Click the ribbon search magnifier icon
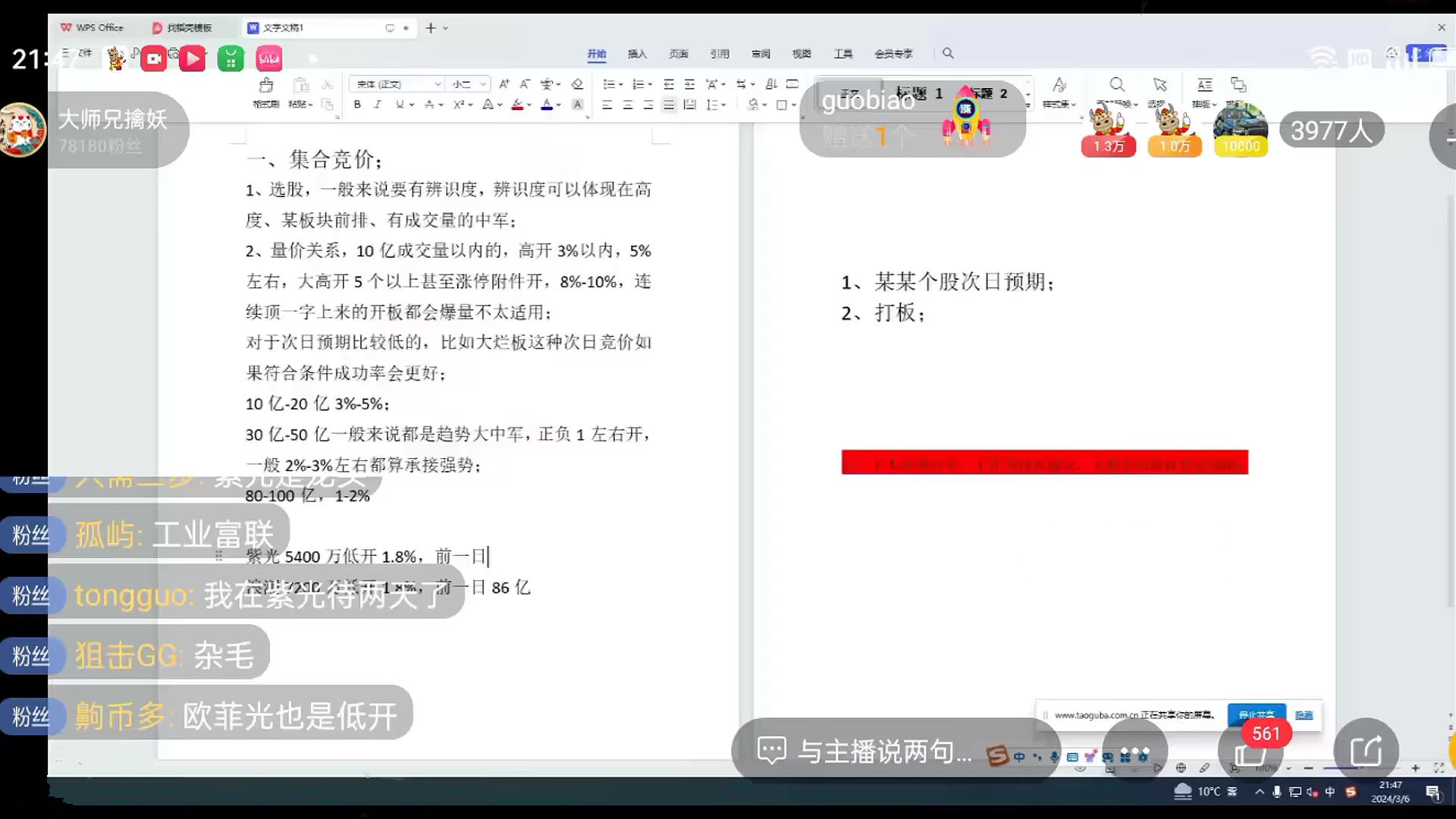1456x819 pixels. [948, 54]
